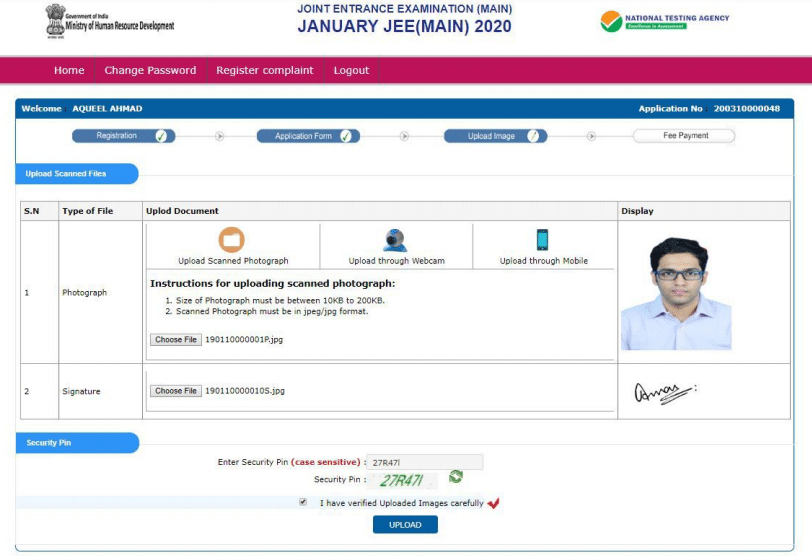Open the Home menu item
The width and height of the screenshot is (812, 556).
pos(69,70)
